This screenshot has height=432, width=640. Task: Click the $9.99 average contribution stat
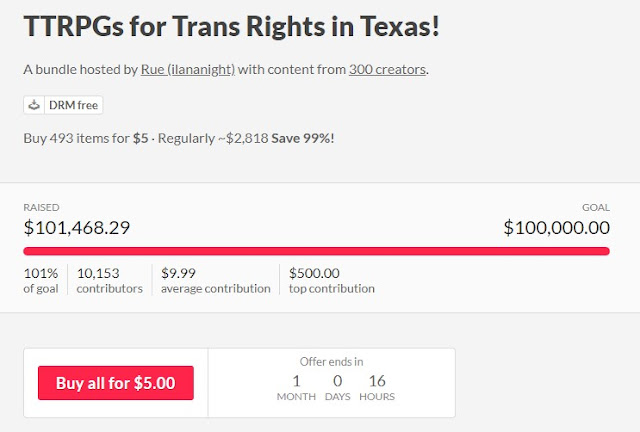[215, 280]
